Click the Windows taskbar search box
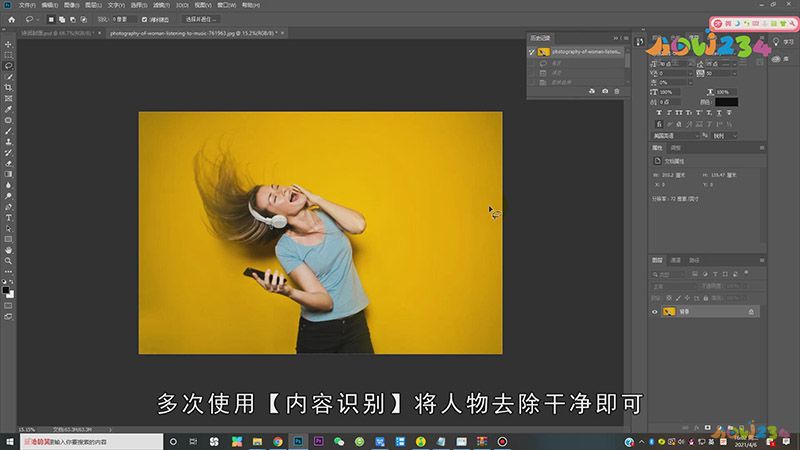This screenshot has width=800, height=450. pyautogui.click(x=92, y=442)
